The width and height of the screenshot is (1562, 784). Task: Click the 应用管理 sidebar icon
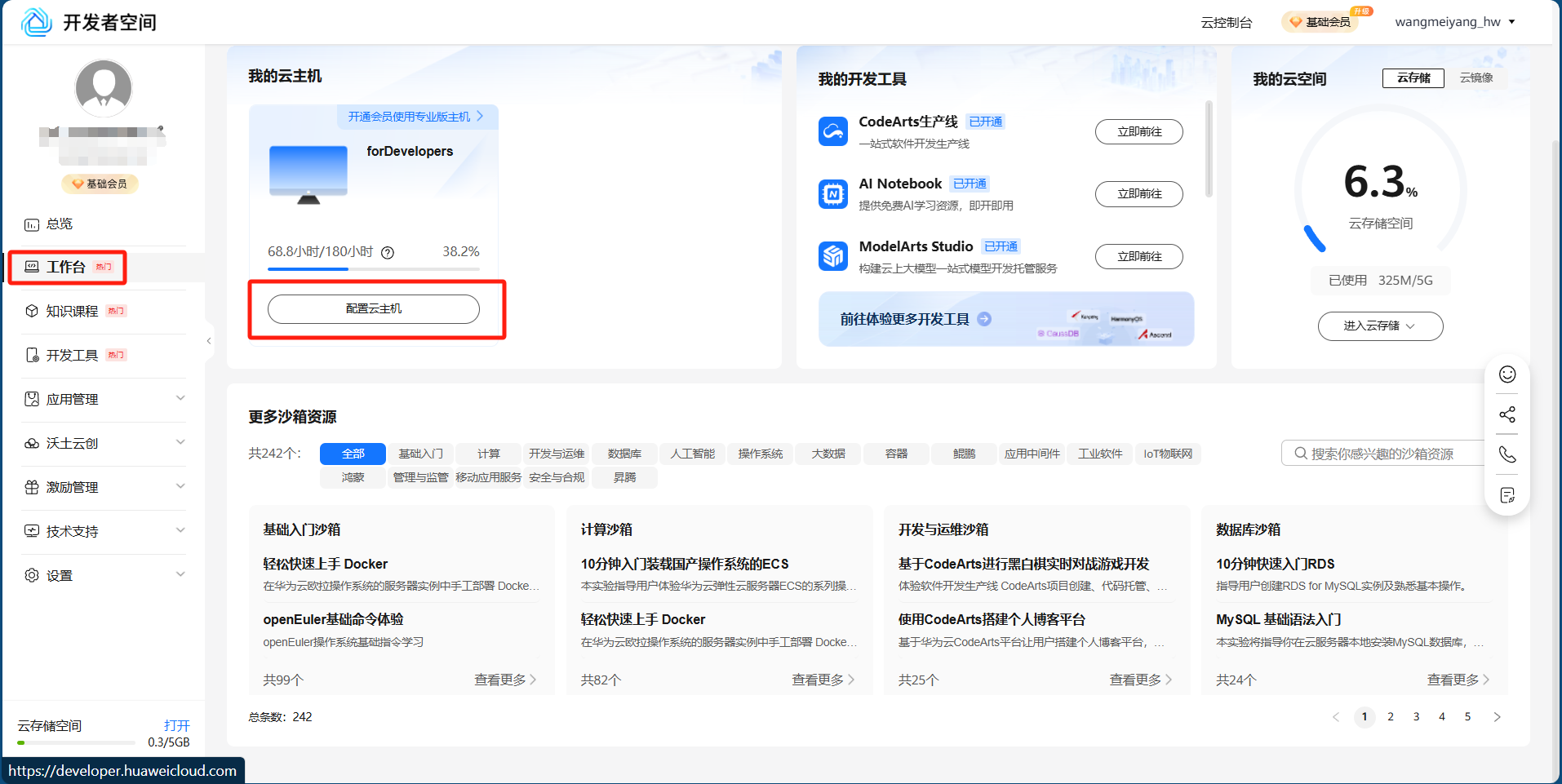(x=32, y=399)
